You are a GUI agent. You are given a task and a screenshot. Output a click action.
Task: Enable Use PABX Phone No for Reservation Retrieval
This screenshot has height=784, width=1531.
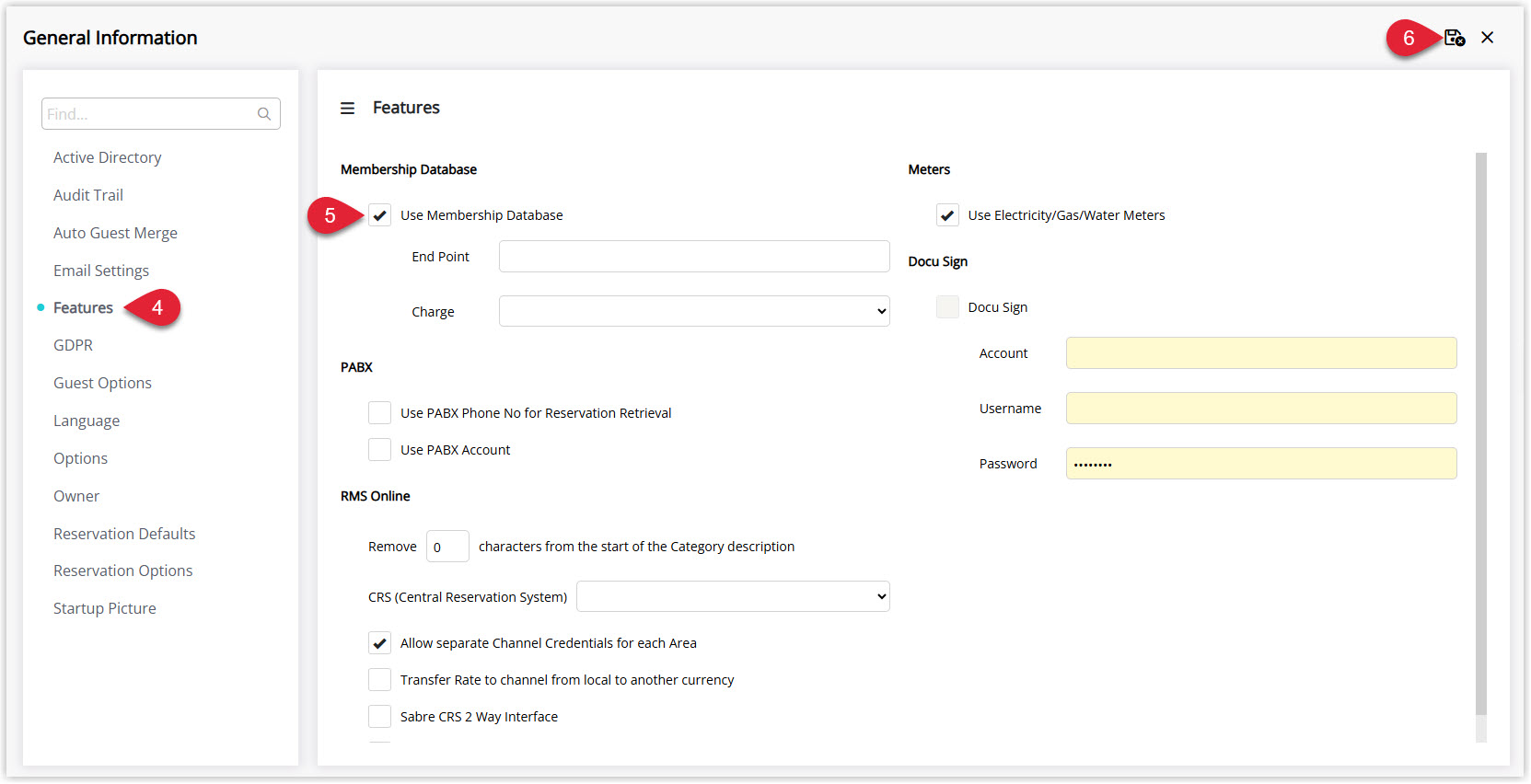[x=379, y=413]
